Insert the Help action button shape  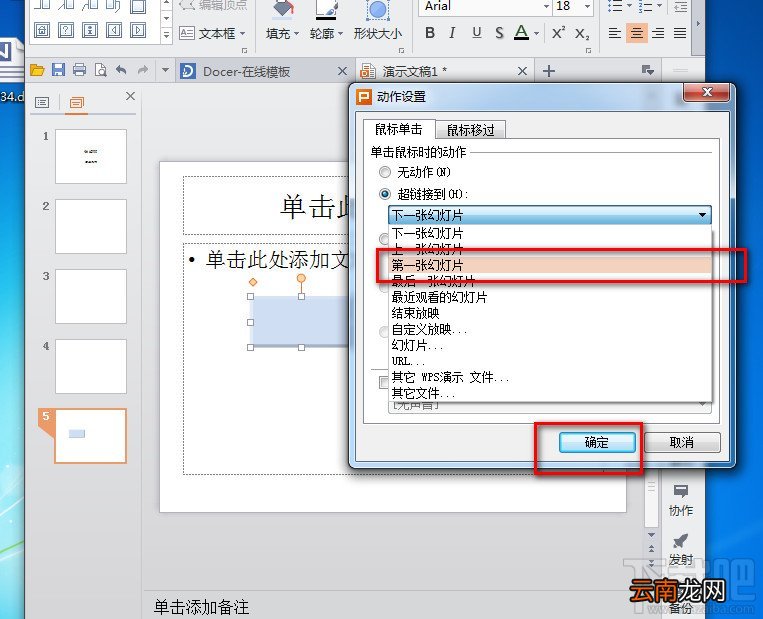coord(66,31)
